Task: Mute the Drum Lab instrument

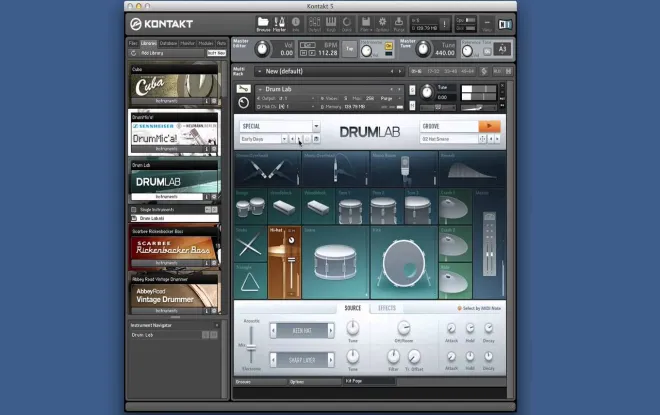Action: [x=412, y=106]
